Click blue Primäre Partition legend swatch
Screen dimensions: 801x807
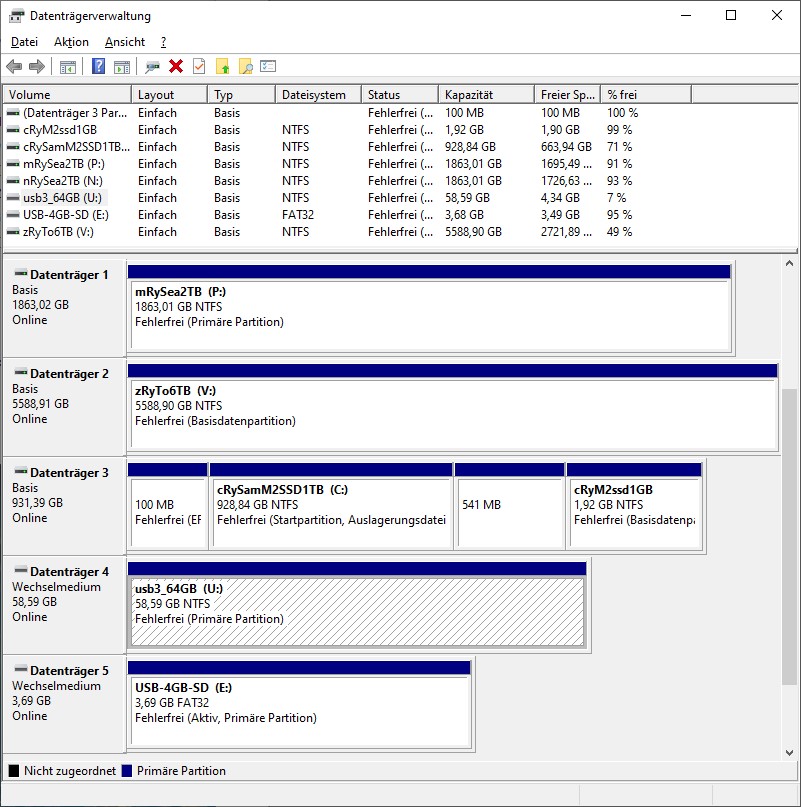point(127,770)
